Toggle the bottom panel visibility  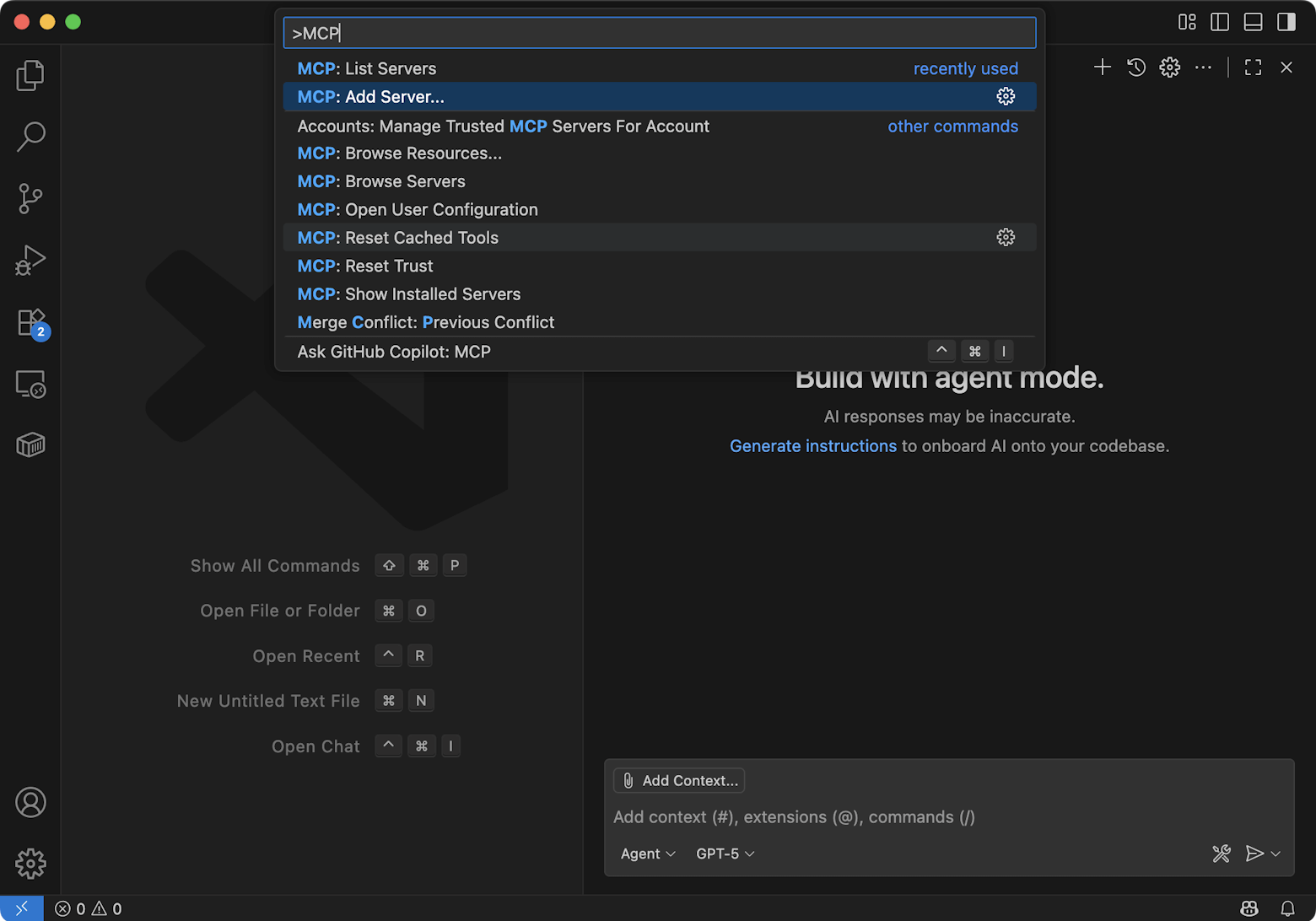pos(1253,22)
